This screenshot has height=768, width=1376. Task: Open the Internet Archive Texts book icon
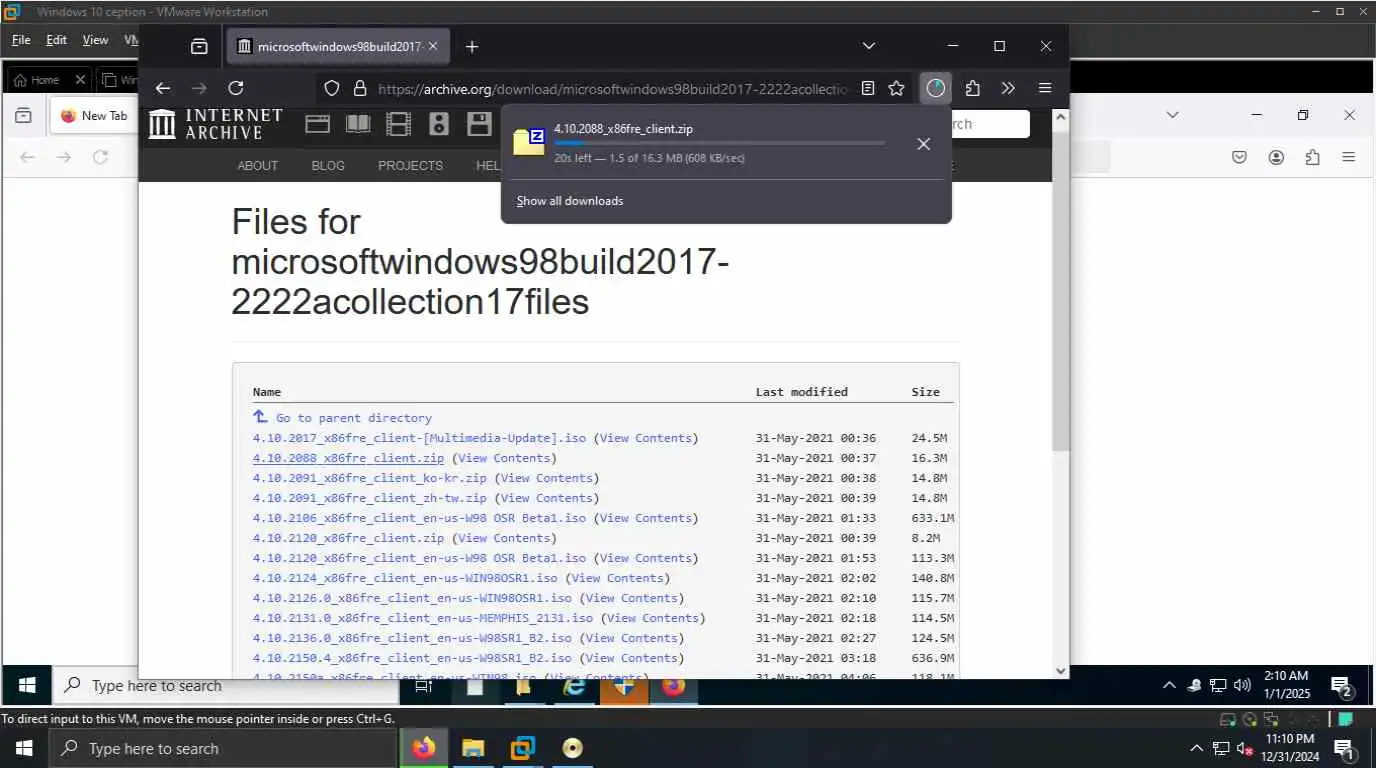point(358,124)
